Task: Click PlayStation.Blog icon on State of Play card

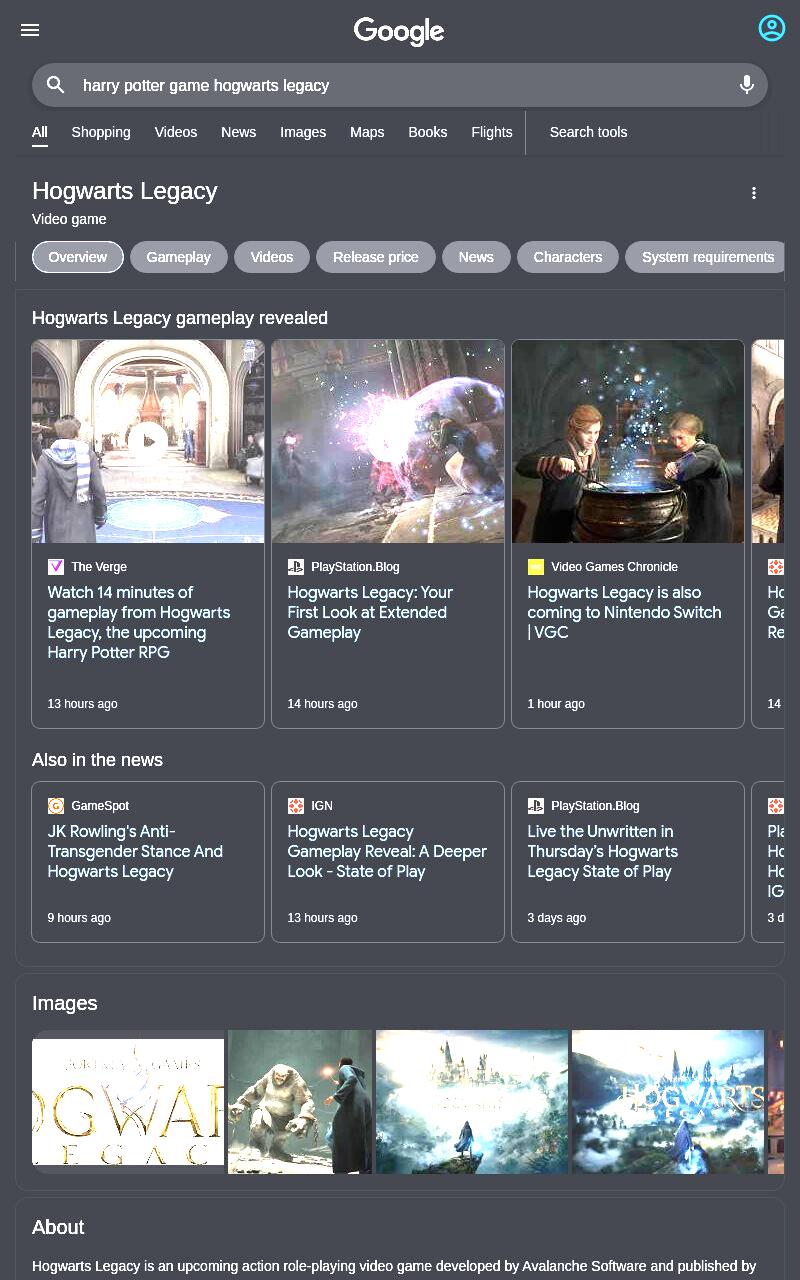Action: click(536, 806)
